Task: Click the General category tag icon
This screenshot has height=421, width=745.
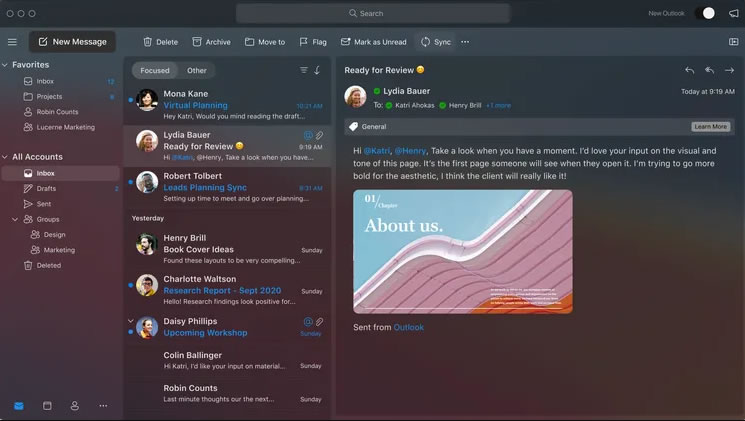Action: [x=353, y=126]
